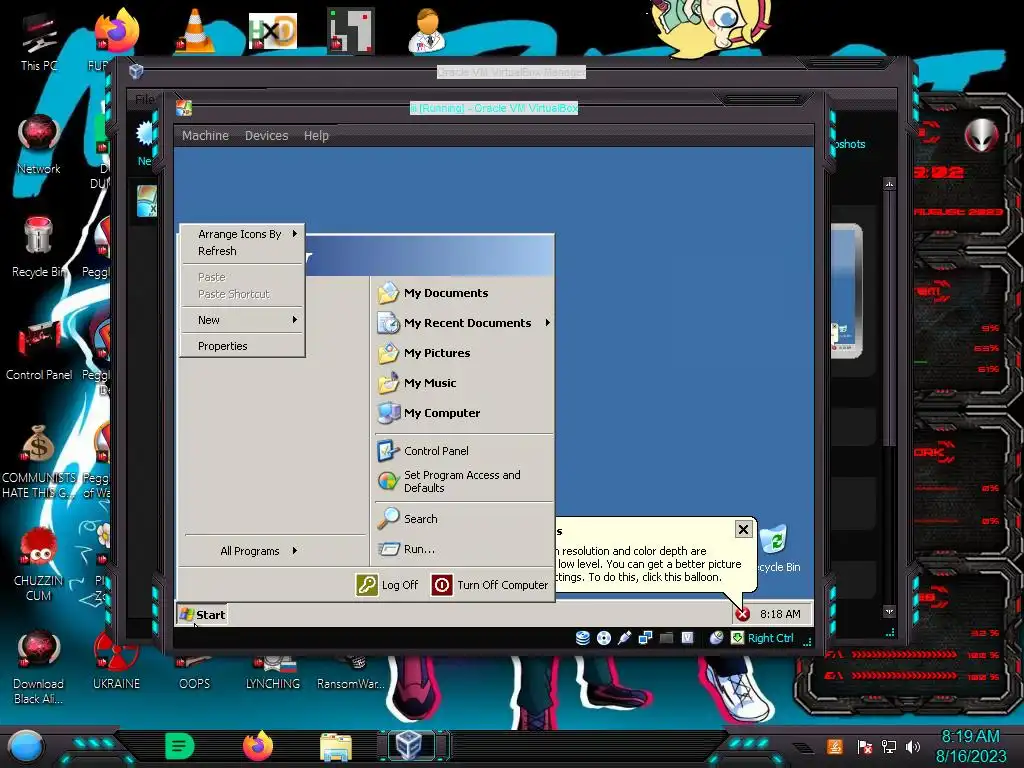Open the UKRAINE desktop shortcut
1024x768 pixels.
coord(116,661)
